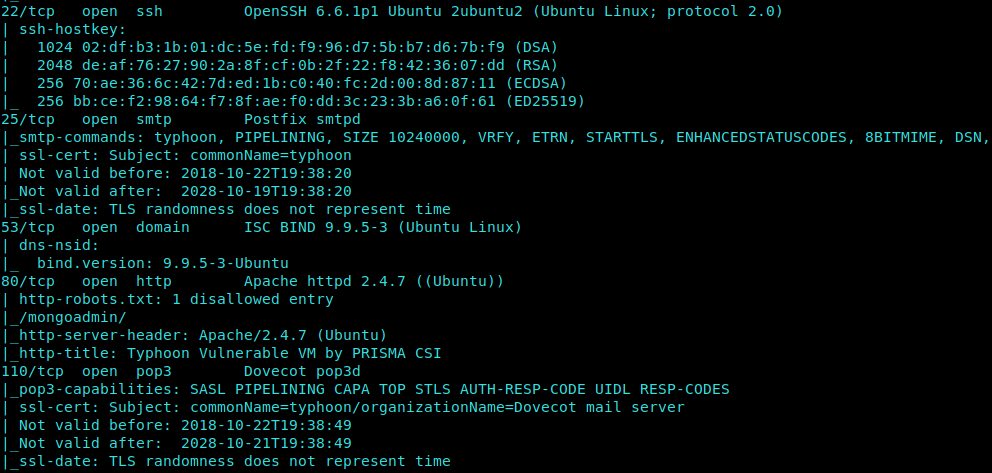
Task: Select the 22/tcp port line
Action: (392, 11)
